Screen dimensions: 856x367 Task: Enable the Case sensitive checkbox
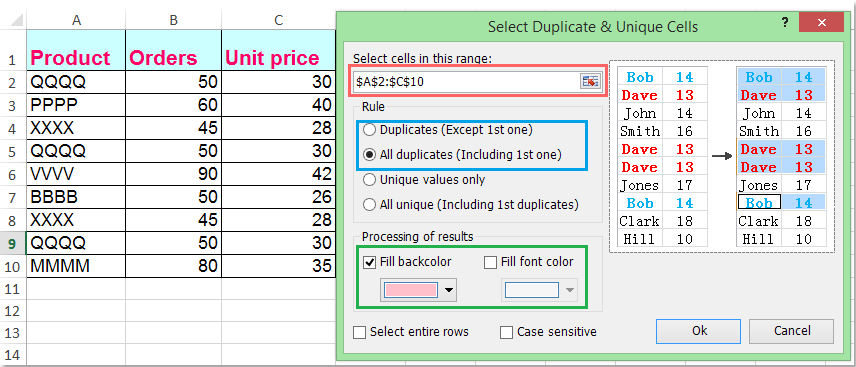507,332
